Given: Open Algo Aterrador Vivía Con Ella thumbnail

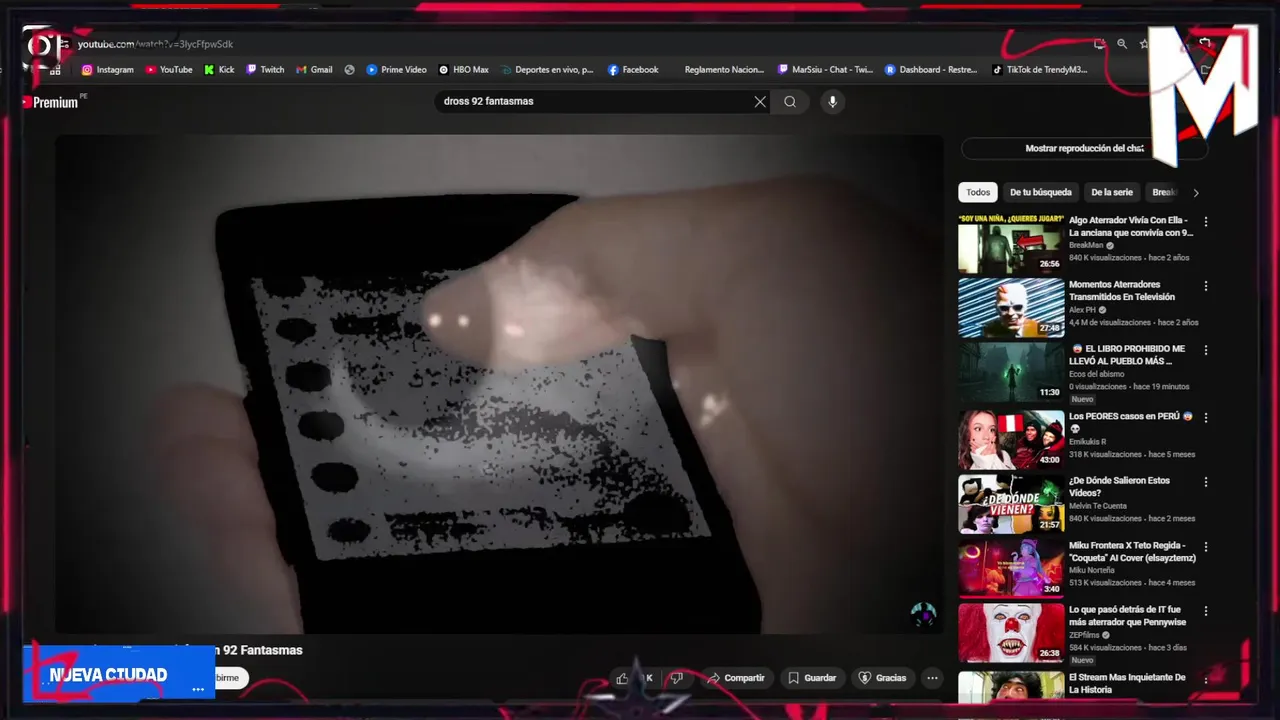Looking at the screenshot, I should coord(1011,243).
